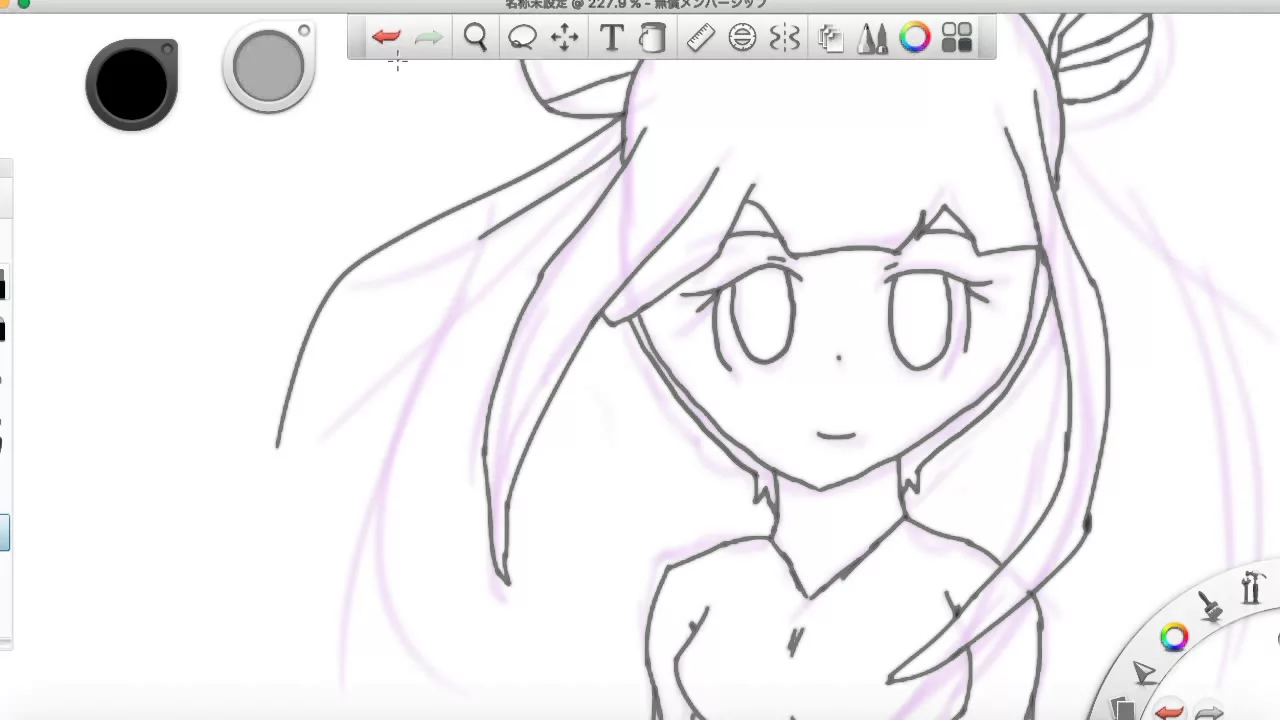Click the lagoon red undo arrow
The image size is (1280, 720).
(1169, 712)
